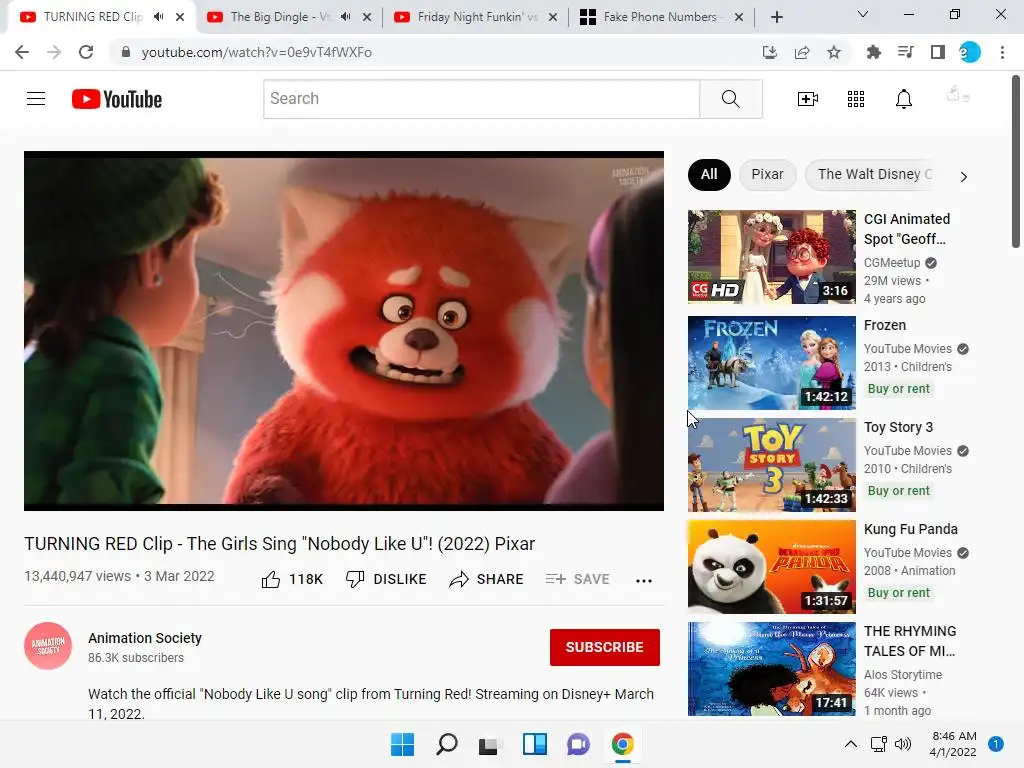Image resolution: width=1024 pixels, height=768 pixels.
Task: Click SAVE to playlist button
Action: [x=577, y=579]
